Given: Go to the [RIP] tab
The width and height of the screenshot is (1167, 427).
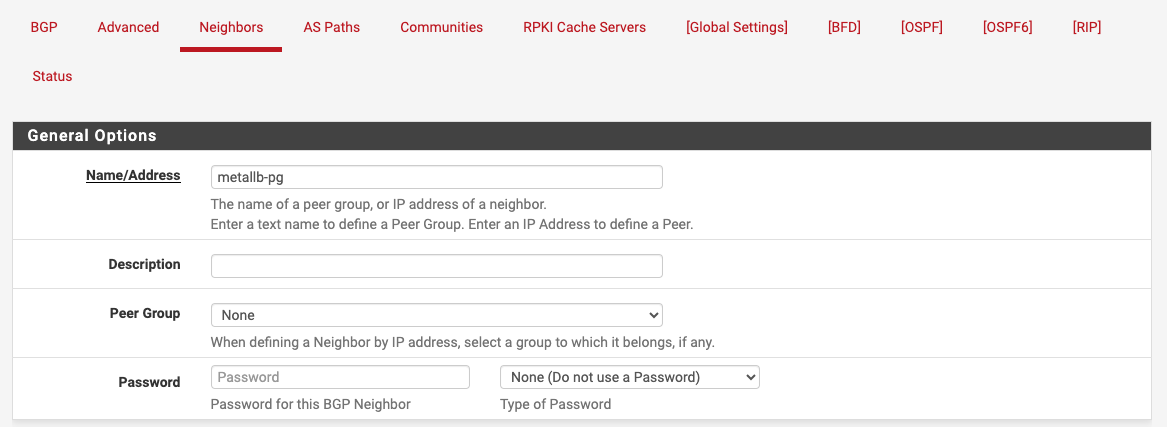Looking at the screenshot, I should (1086, 27).
